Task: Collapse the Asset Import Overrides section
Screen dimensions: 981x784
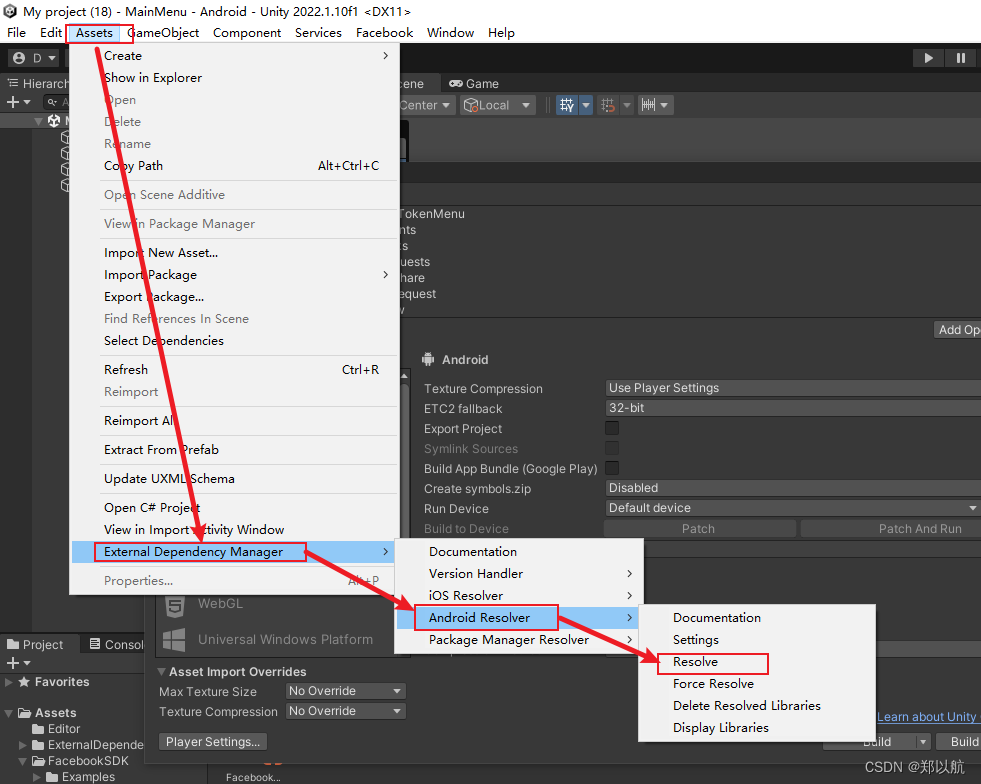Action: 161,671
